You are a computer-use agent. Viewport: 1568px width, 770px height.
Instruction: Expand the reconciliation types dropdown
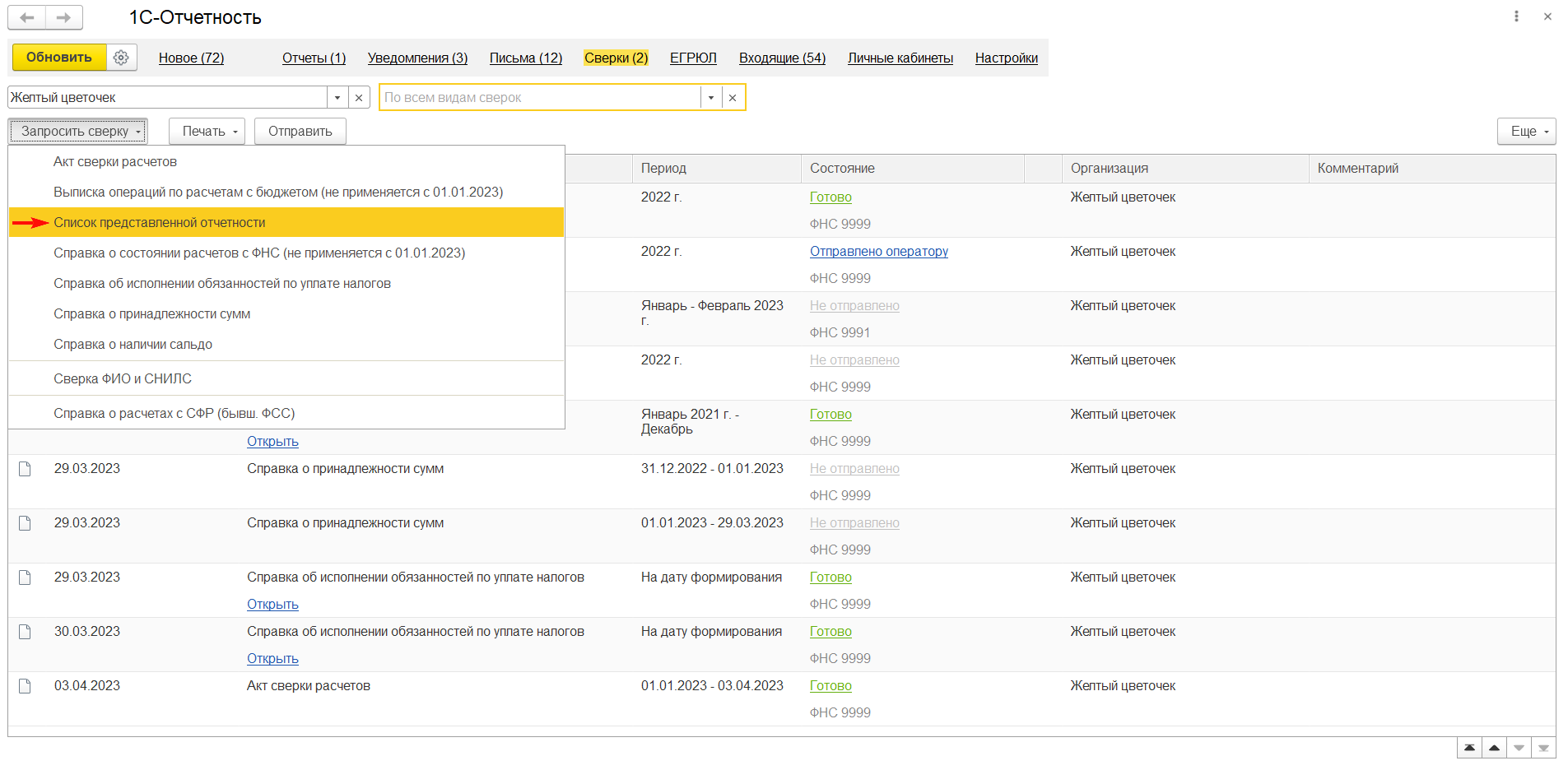click(x=711, y=98)
